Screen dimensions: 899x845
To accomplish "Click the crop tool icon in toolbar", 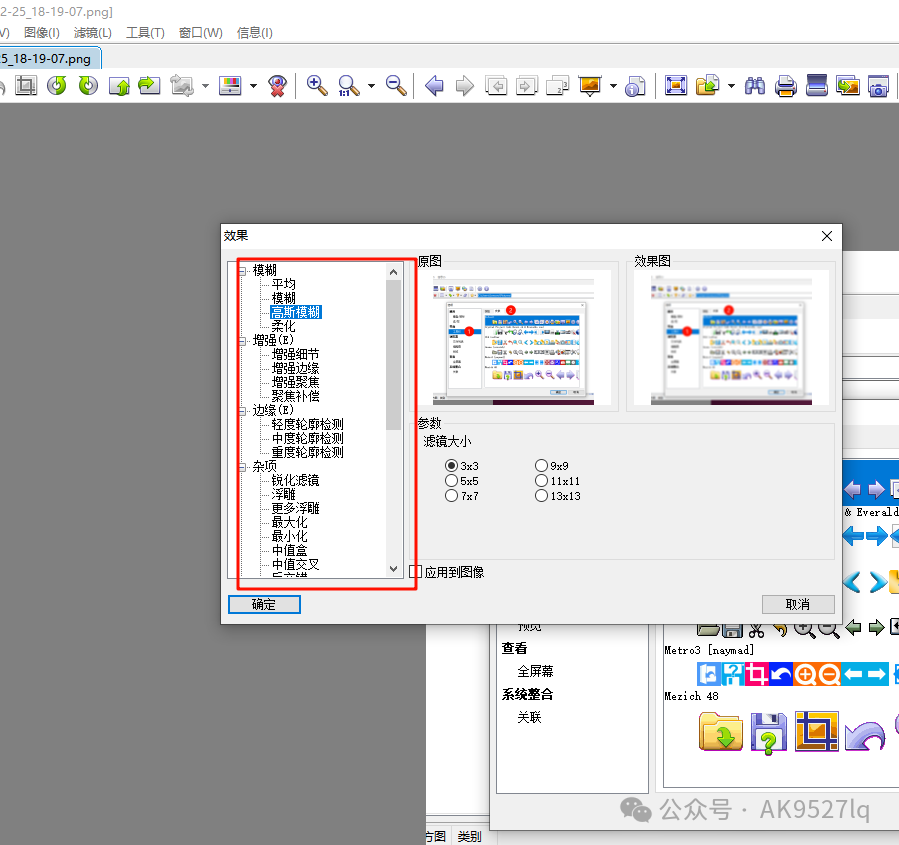I will 25,86.
